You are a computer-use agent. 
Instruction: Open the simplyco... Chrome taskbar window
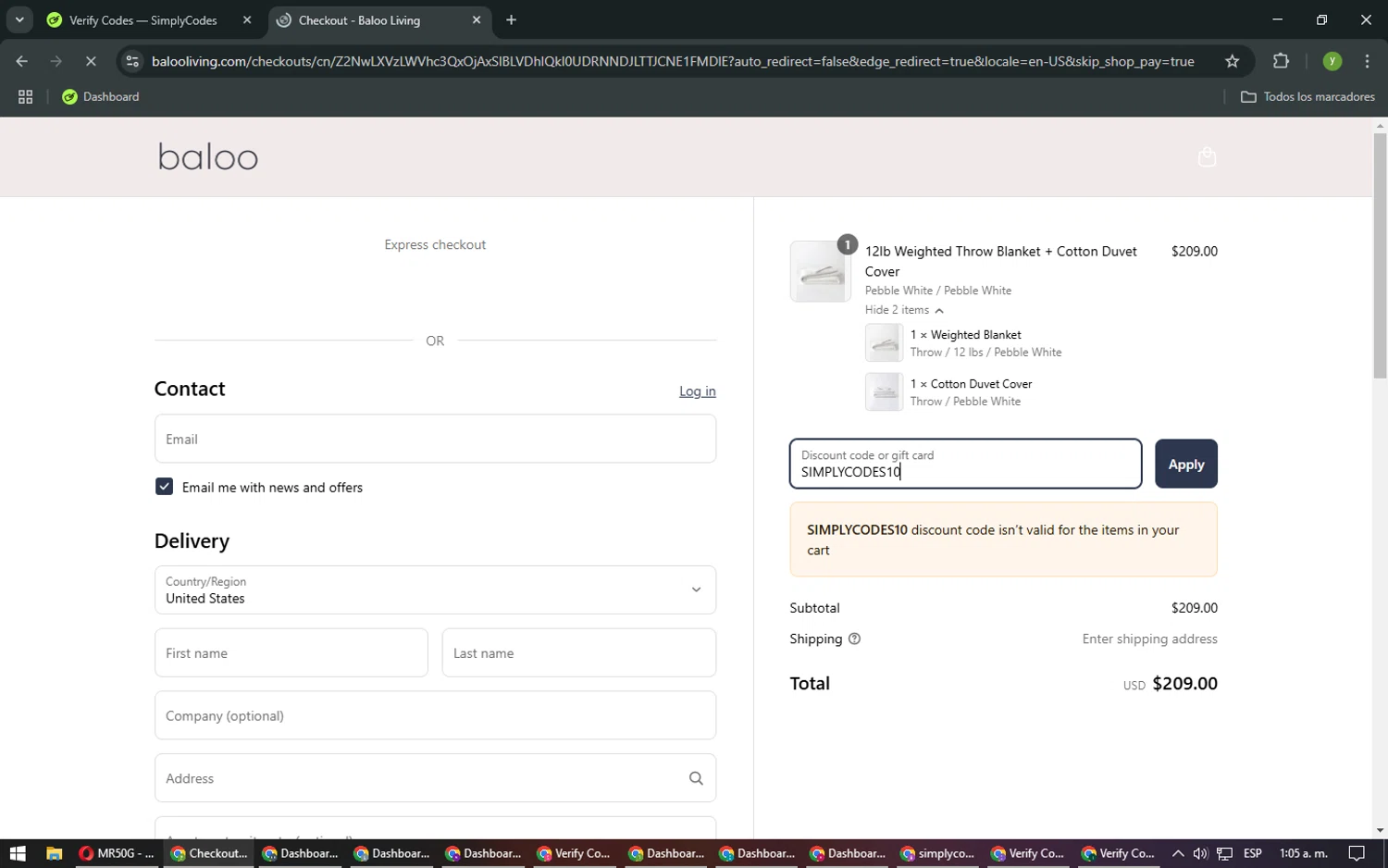(x=937, y=853)
